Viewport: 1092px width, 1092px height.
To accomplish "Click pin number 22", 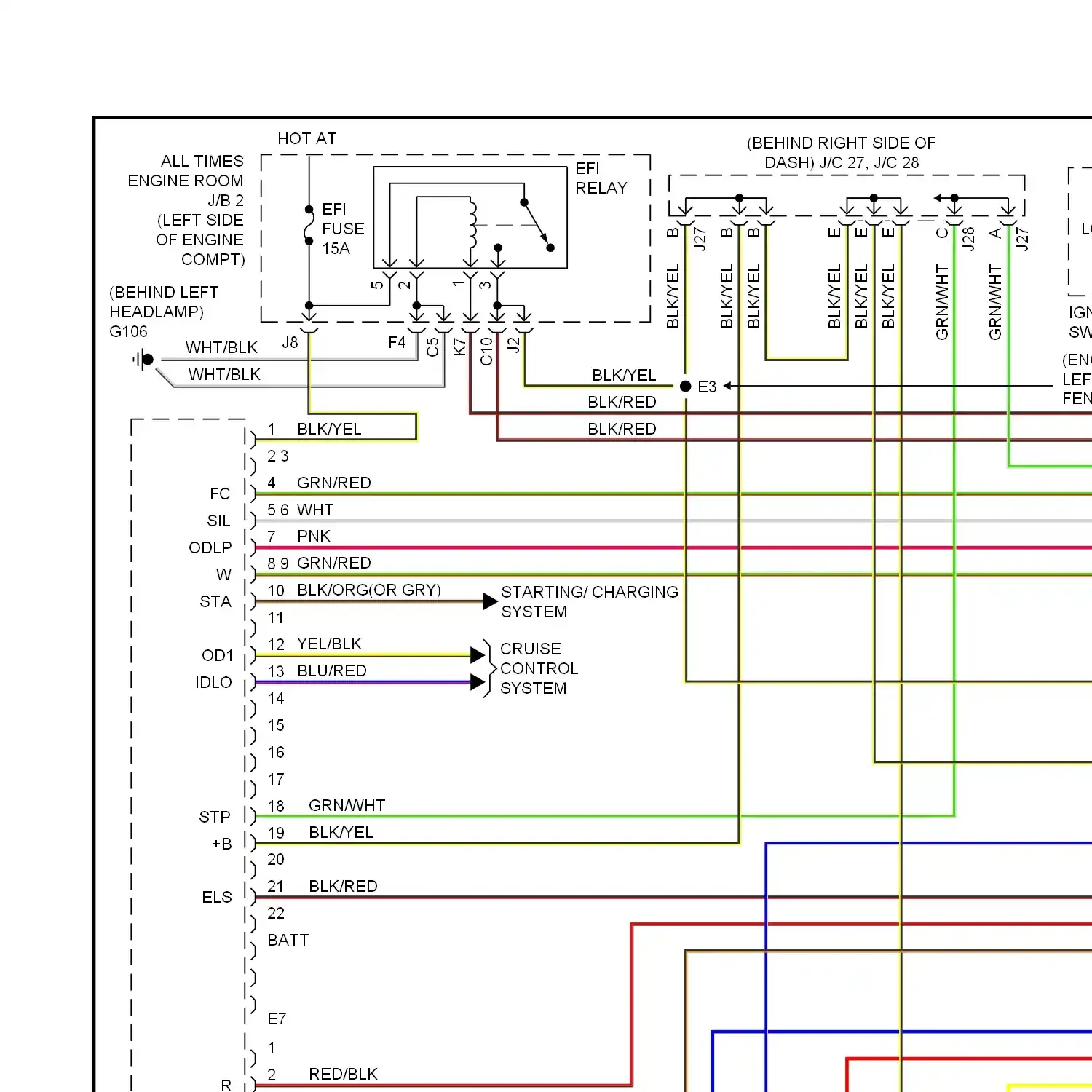I will click(x=276, y=913).
